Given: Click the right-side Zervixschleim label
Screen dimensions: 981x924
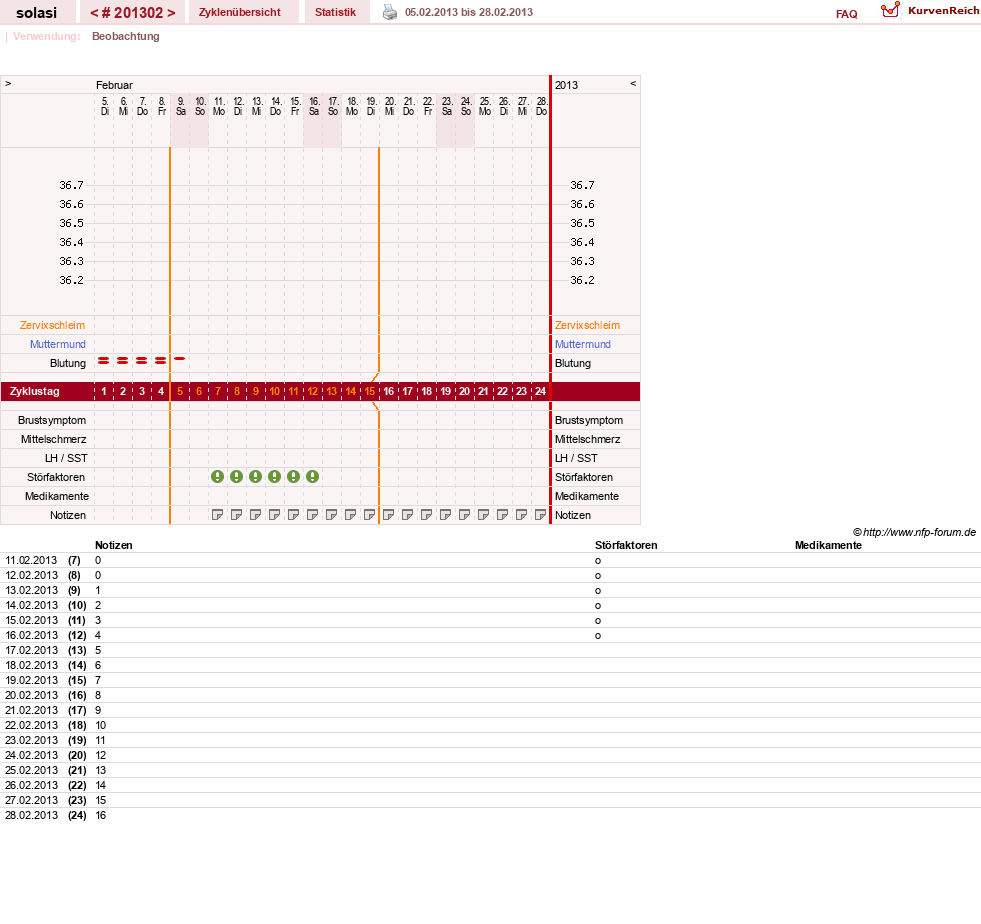Looking at the screenshot, I should click(x=587, y=325).
